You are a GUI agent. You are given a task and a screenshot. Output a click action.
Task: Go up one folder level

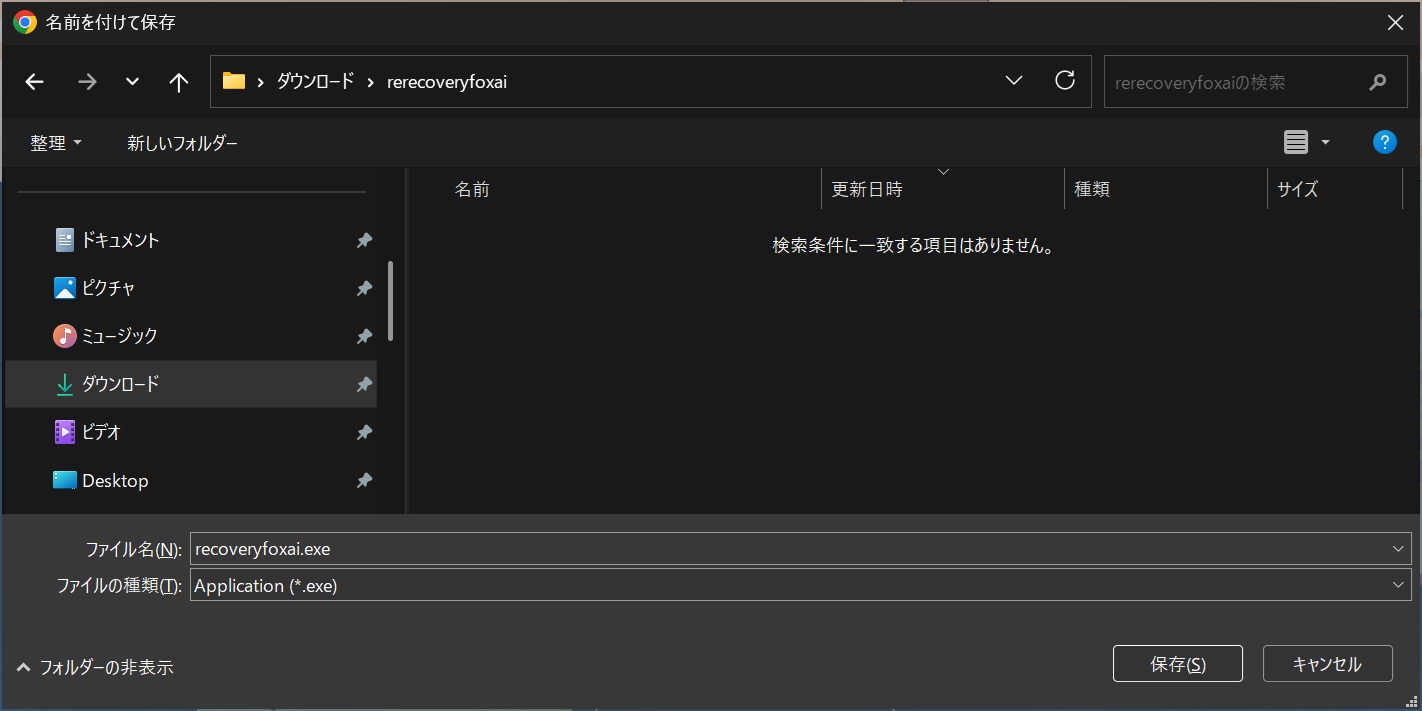pos(179,82)
